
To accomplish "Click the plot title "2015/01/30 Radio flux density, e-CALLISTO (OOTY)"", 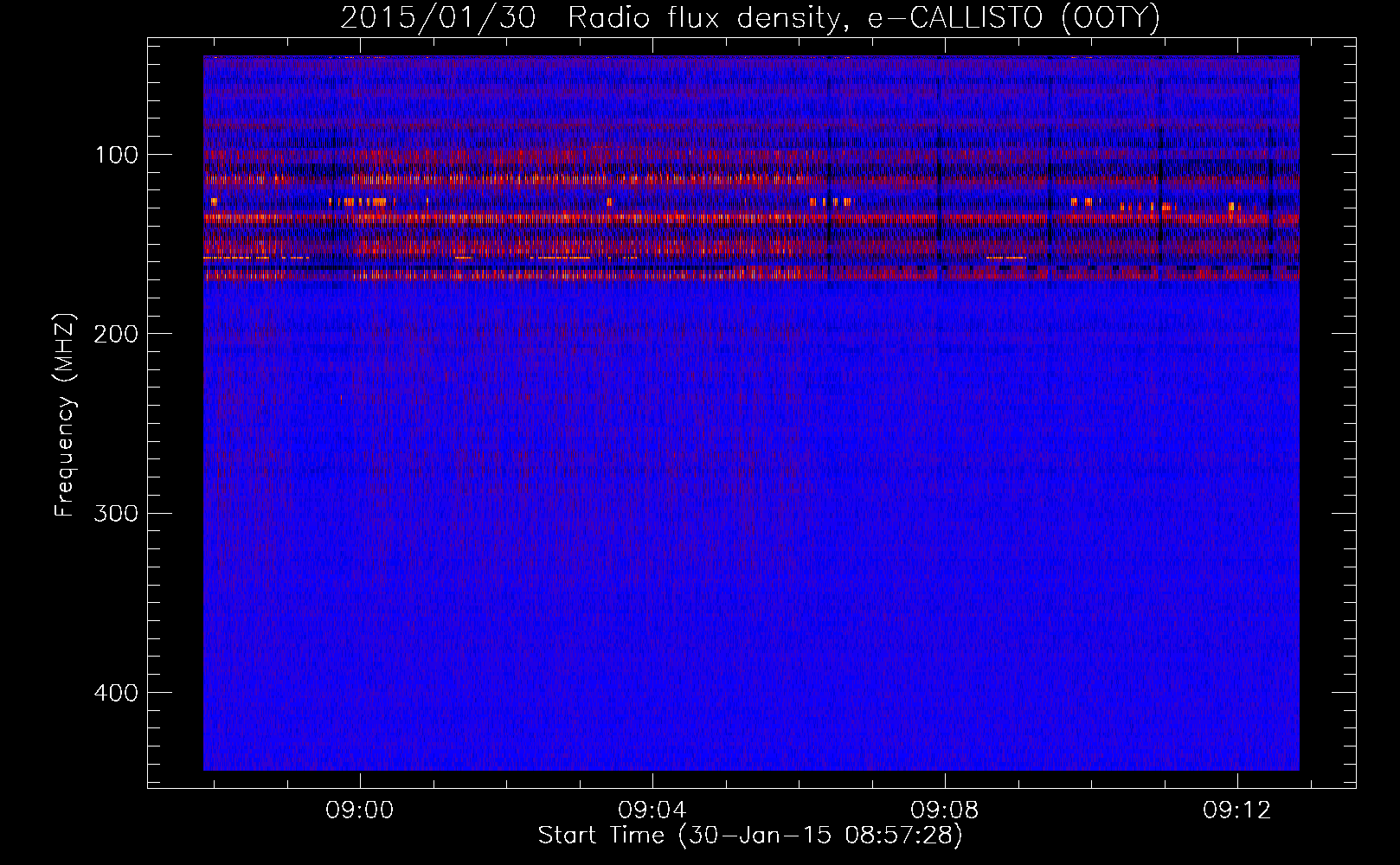I will tap(750, 18).
